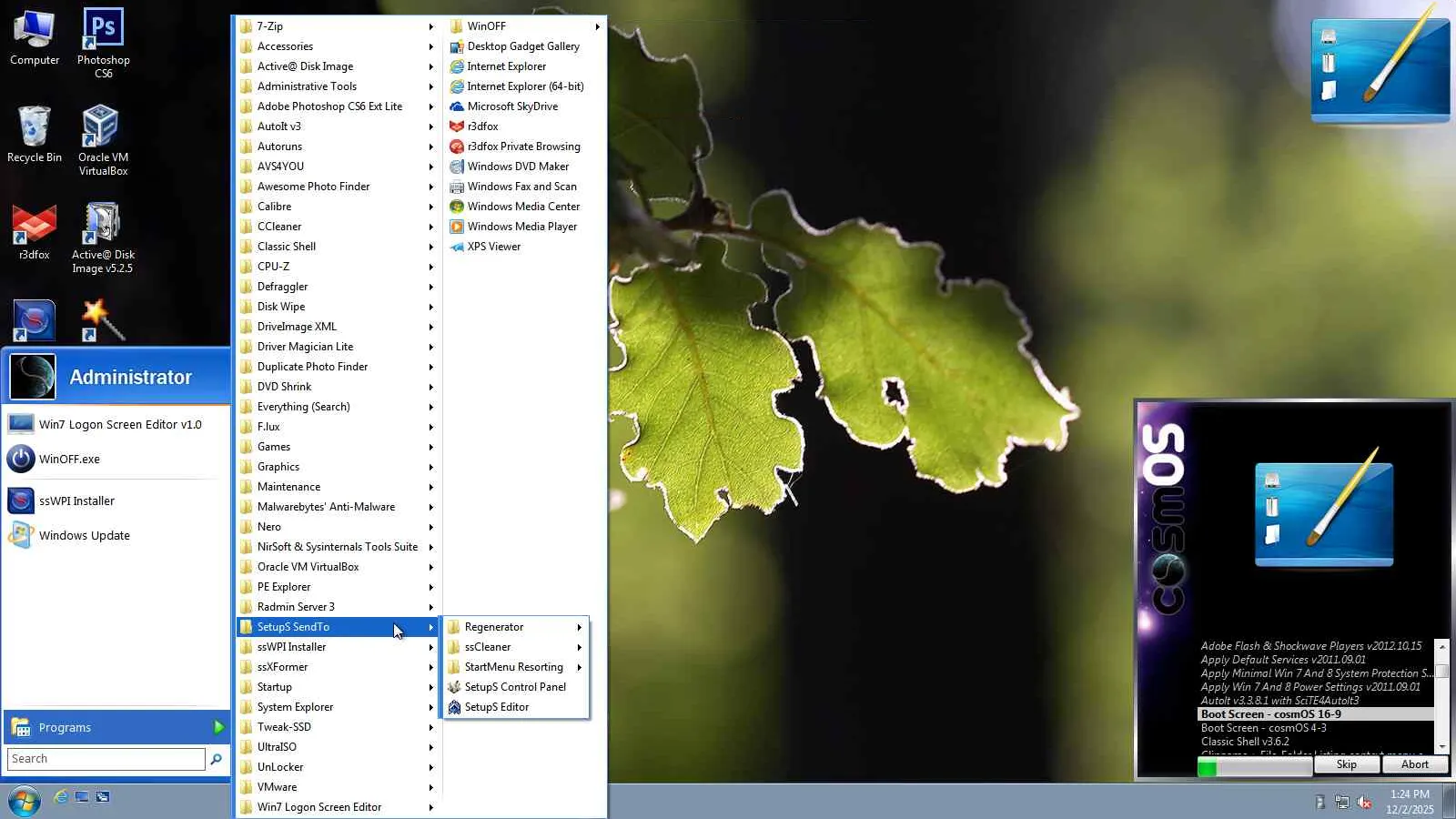Expand the 7-Zip submenu arrow

tap(431, 26)
